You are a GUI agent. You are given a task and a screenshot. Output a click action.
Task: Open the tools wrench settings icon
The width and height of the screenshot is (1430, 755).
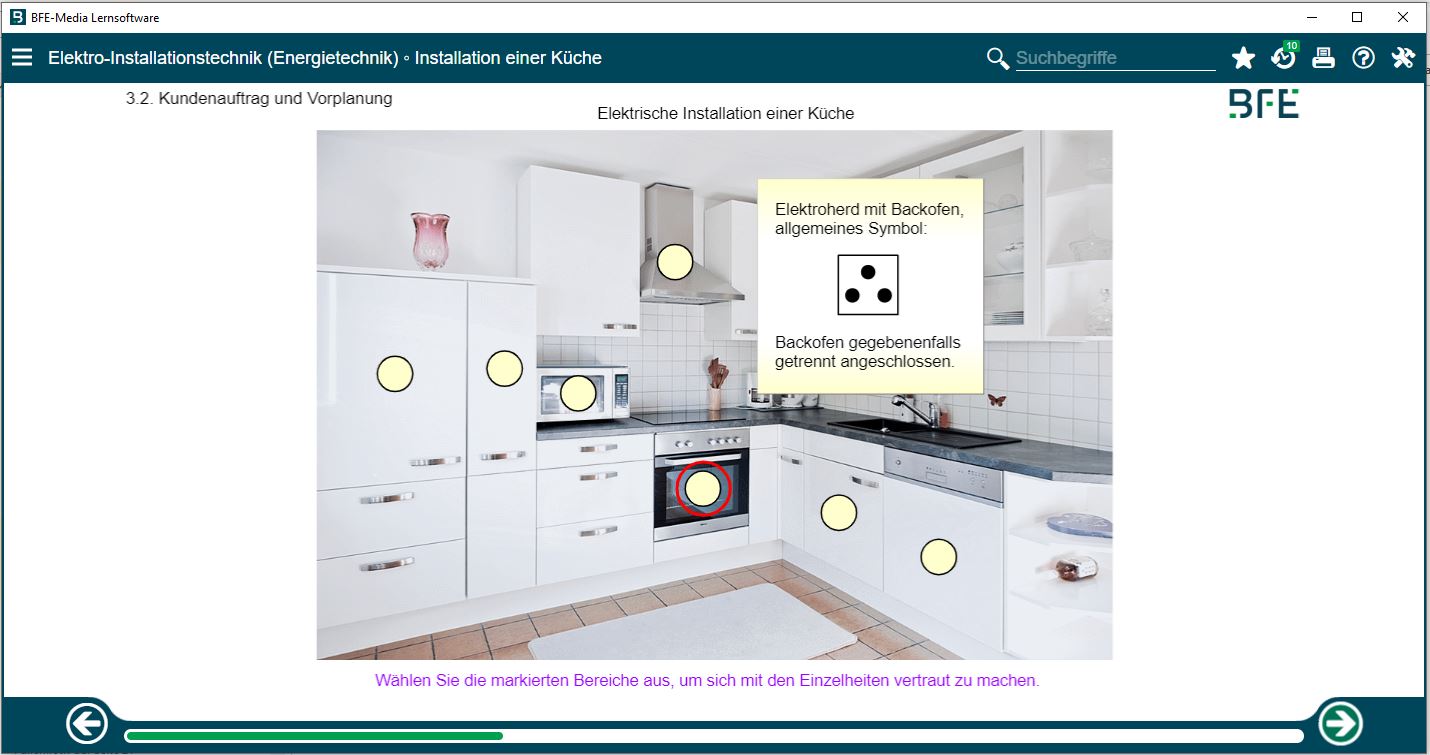click(x=1403, y=58)
